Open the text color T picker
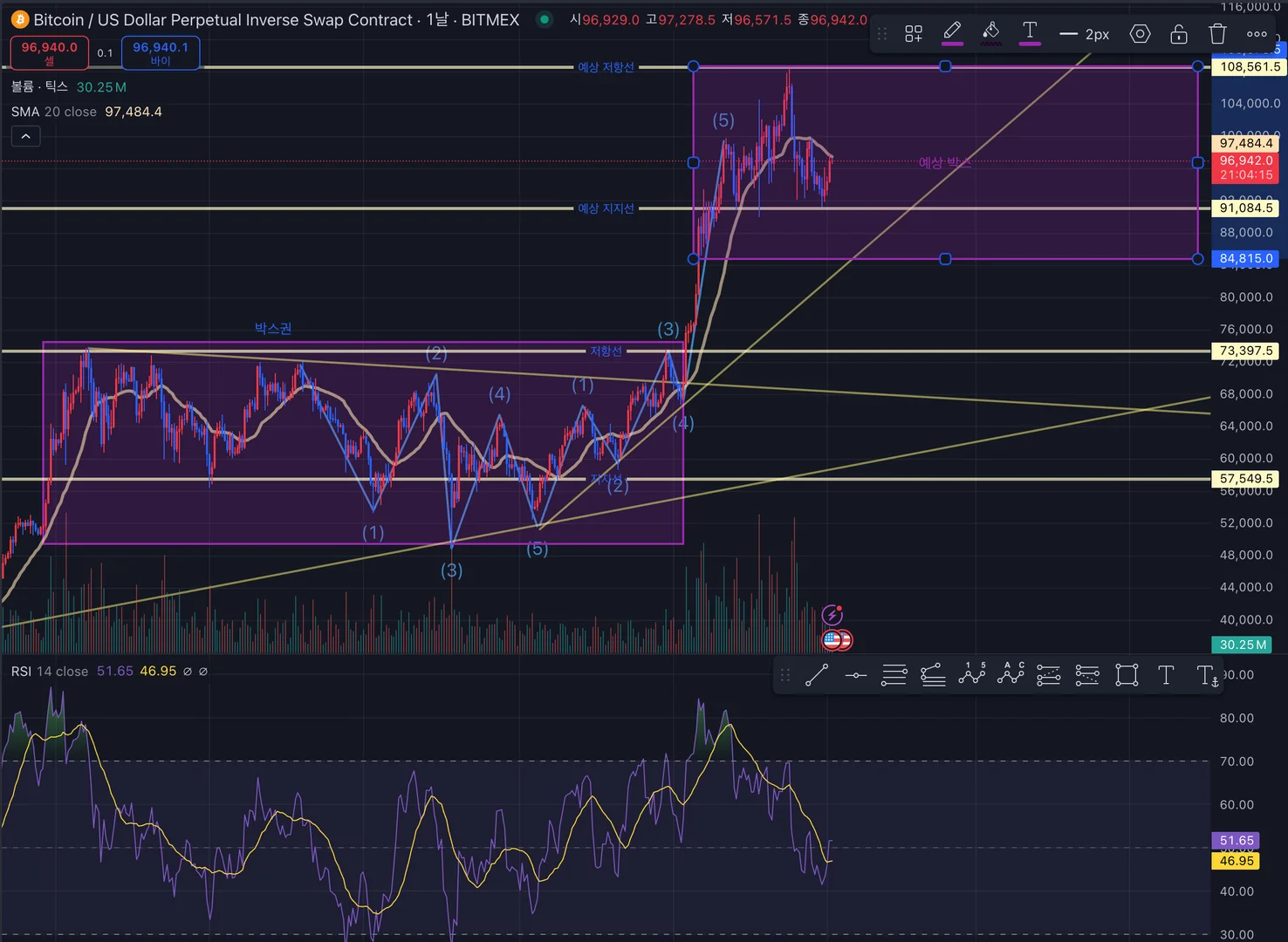 (1030, 33)
